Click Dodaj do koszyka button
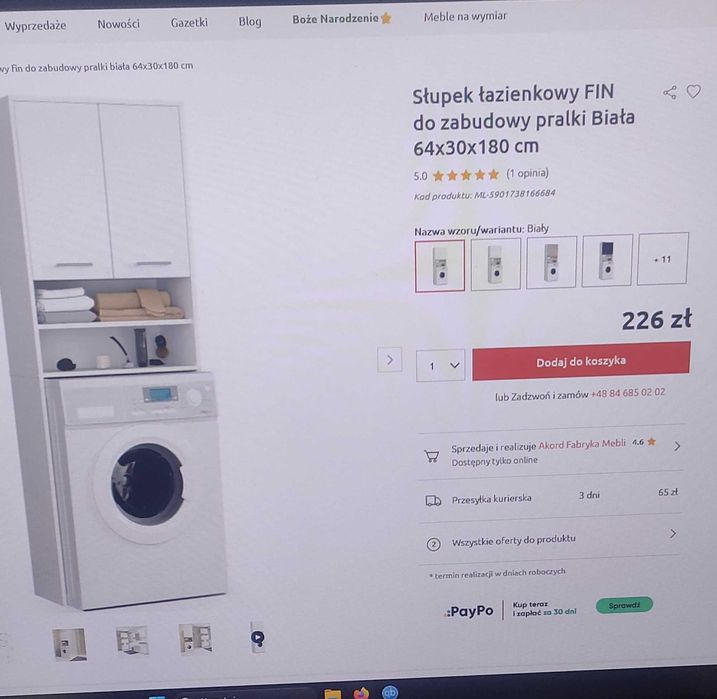Image resolution: width=717 pixels, height=699 pixels. [x=581, y=361]
